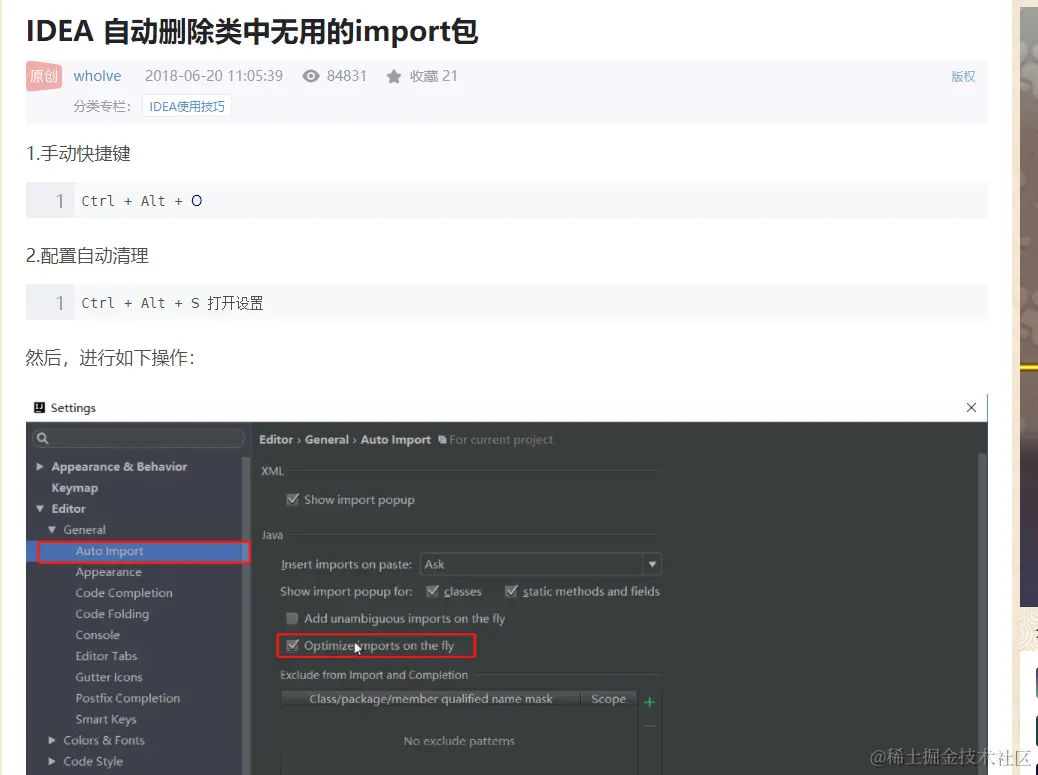
Task: Collapse the Editor tree node
Action: point(40,509)
